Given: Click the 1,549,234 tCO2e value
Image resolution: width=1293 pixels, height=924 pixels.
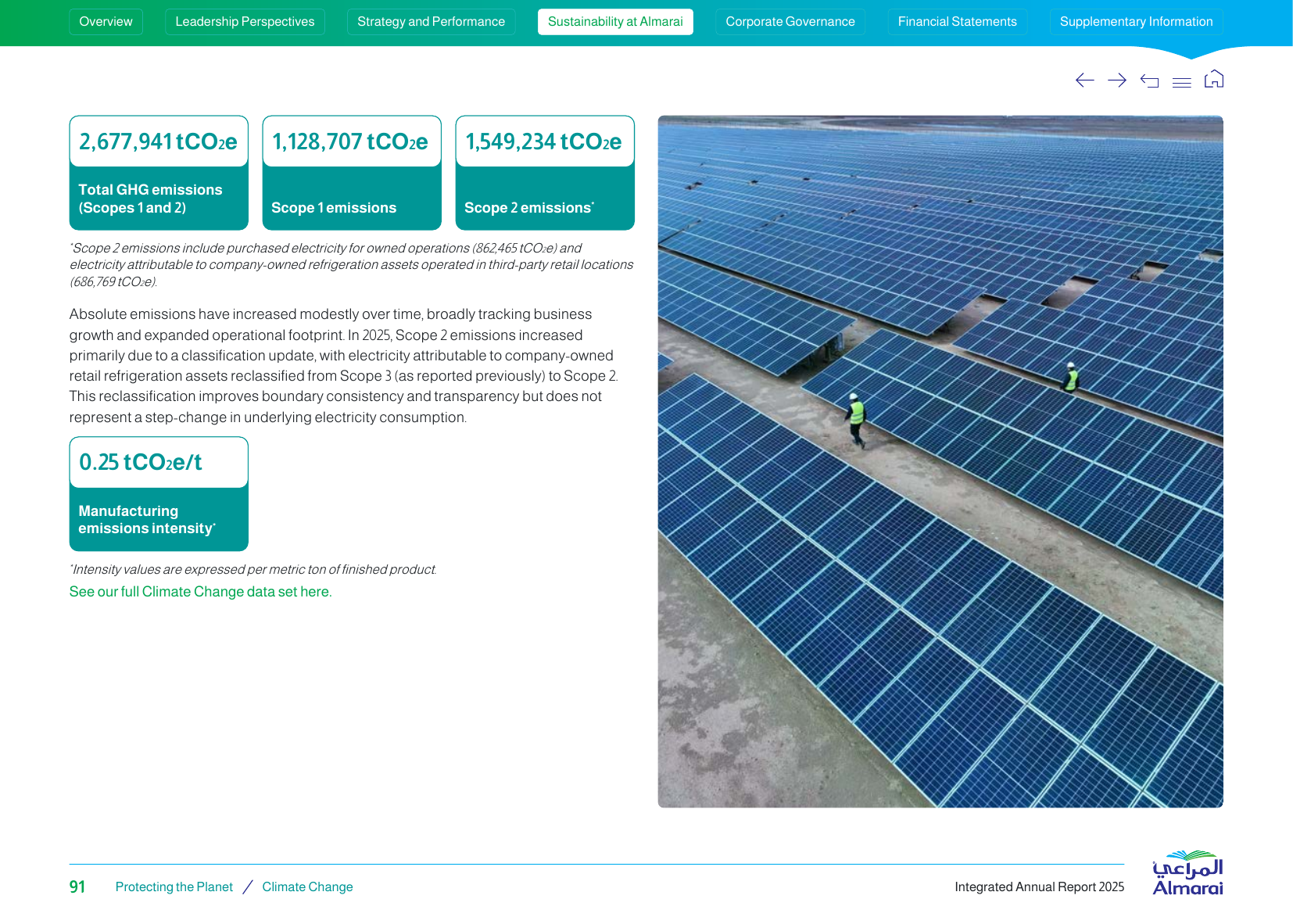Looking at the screenshot, I should tap(544, 141).
